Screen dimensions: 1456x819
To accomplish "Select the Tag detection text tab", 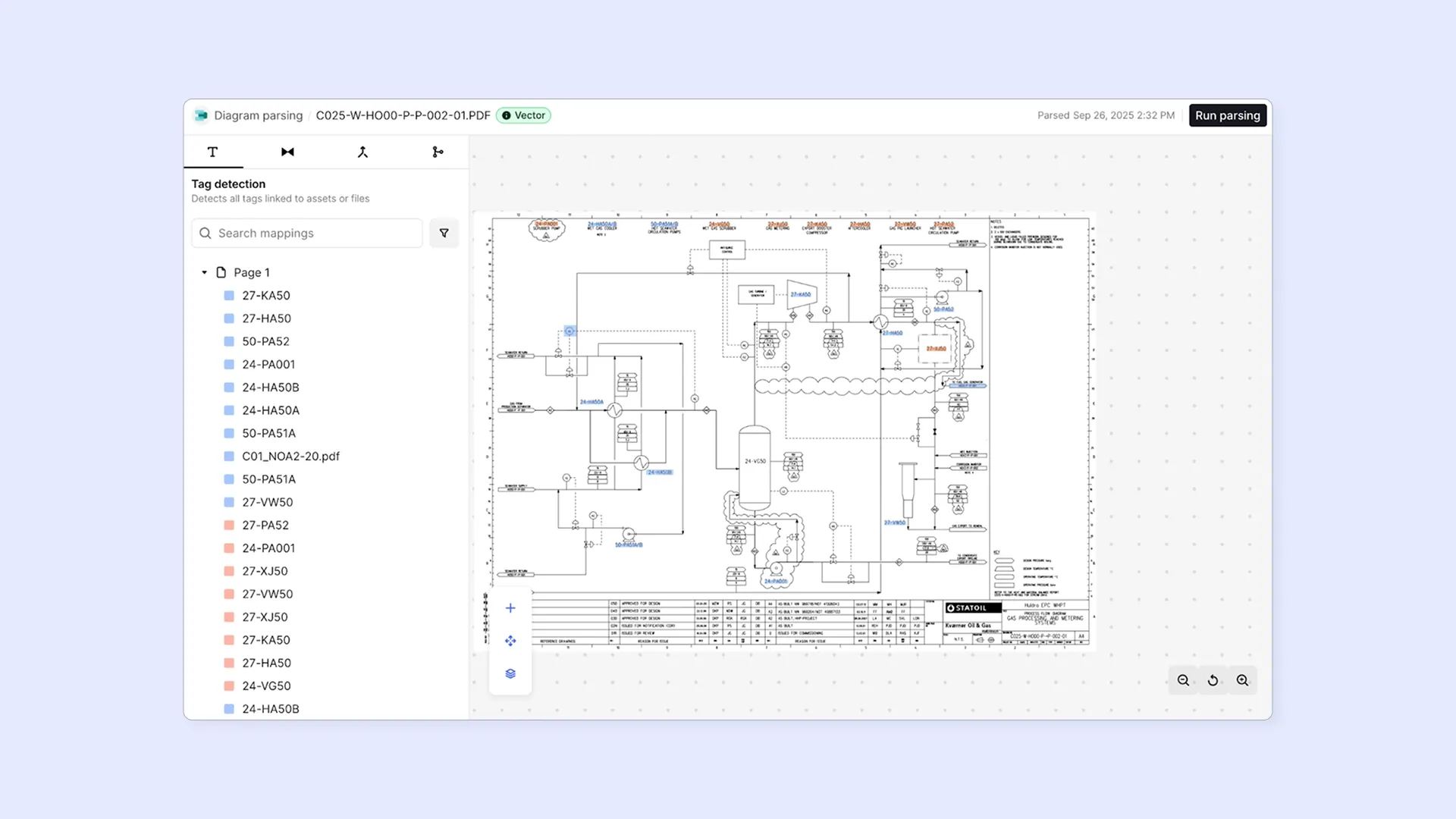I will (213, 152).
